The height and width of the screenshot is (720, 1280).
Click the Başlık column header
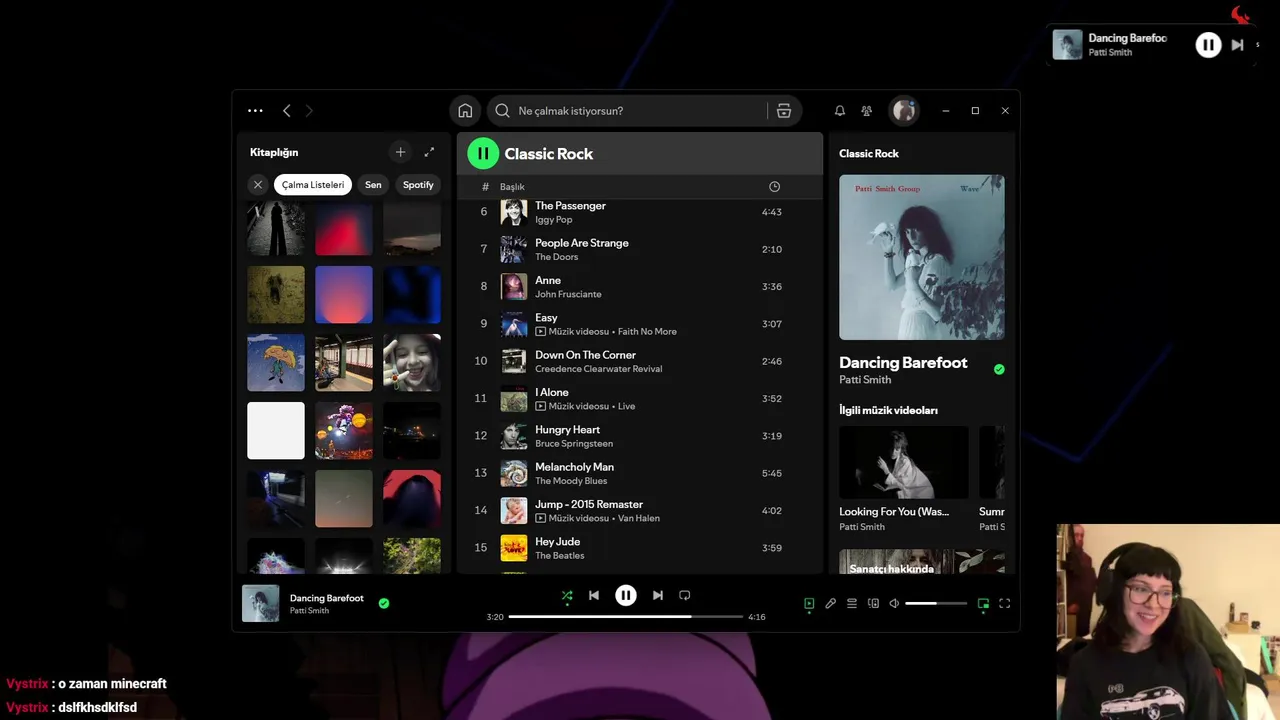point(512,187)
